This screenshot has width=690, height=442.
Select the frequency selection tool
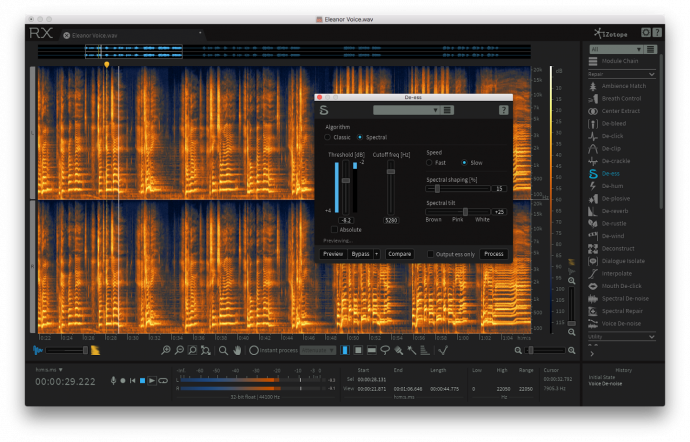371,350
